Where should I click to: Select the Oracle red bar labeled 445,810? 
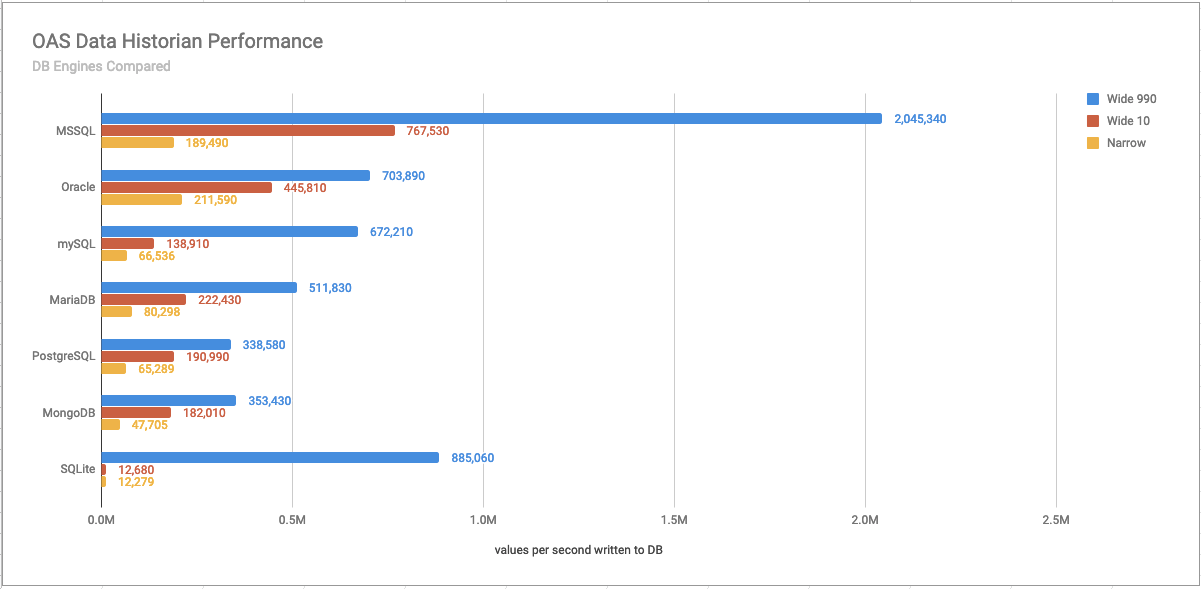(186, 187)
